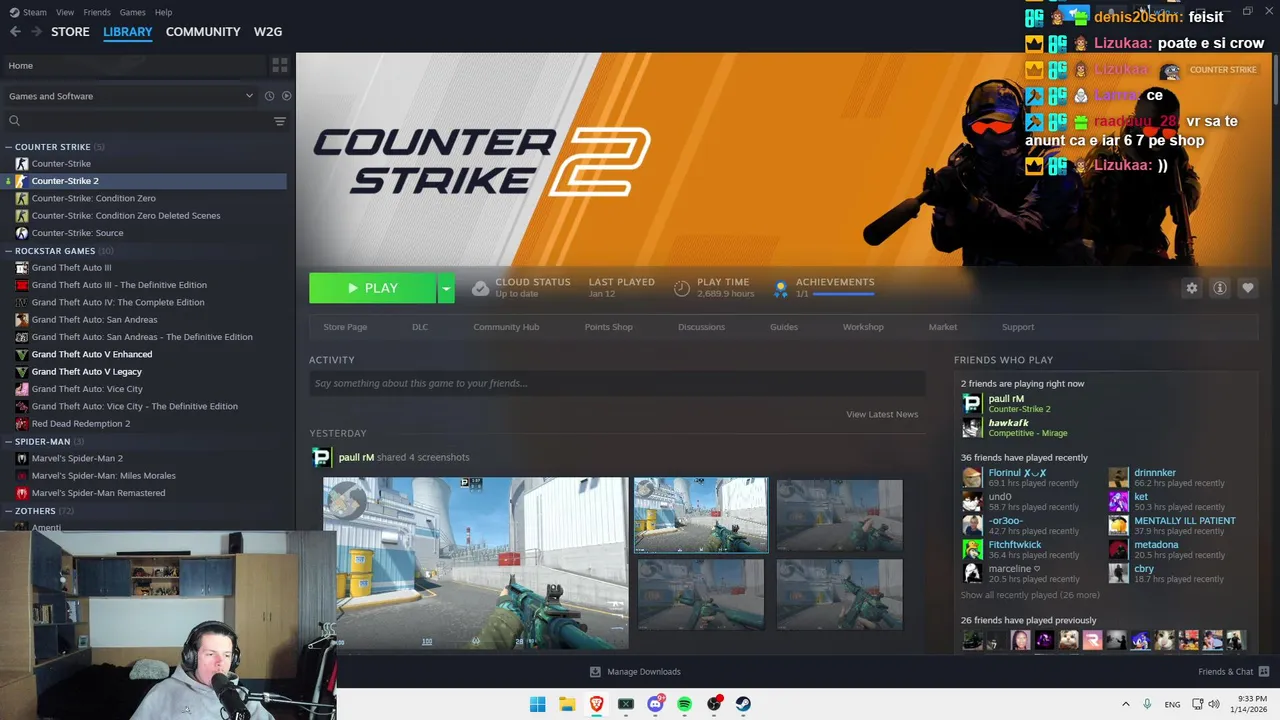This screenshot has width=1280, height=720.
Task: Open Community Hub link
Action: [x=506, y=327]
